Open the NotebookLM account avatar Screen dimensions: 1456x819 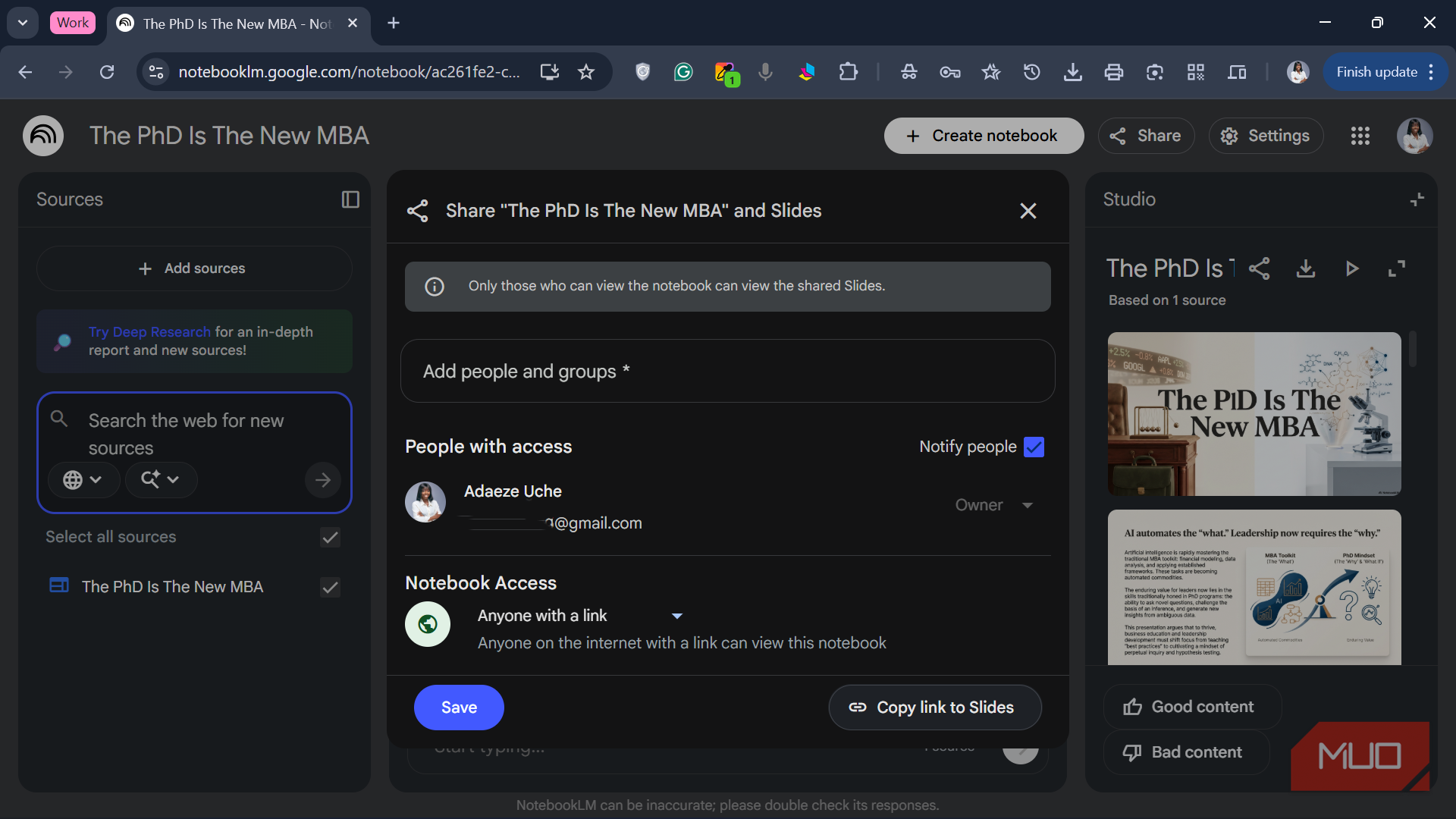click(1414, 136)
